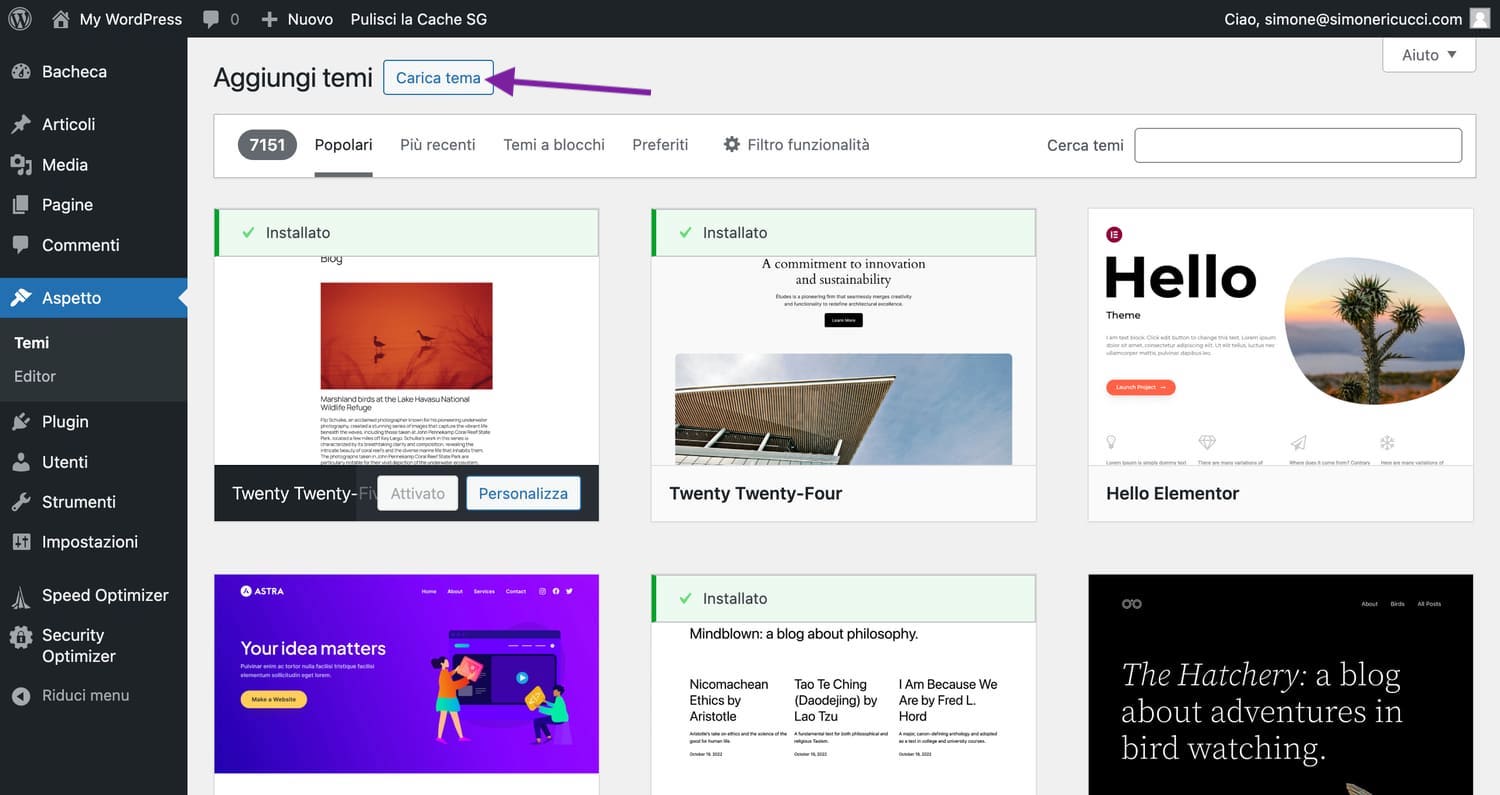The image size is (1500, 795).
Task: Open the Nuovo menu in admin bar
Action: pyautogui.click(x=297, y=19)
